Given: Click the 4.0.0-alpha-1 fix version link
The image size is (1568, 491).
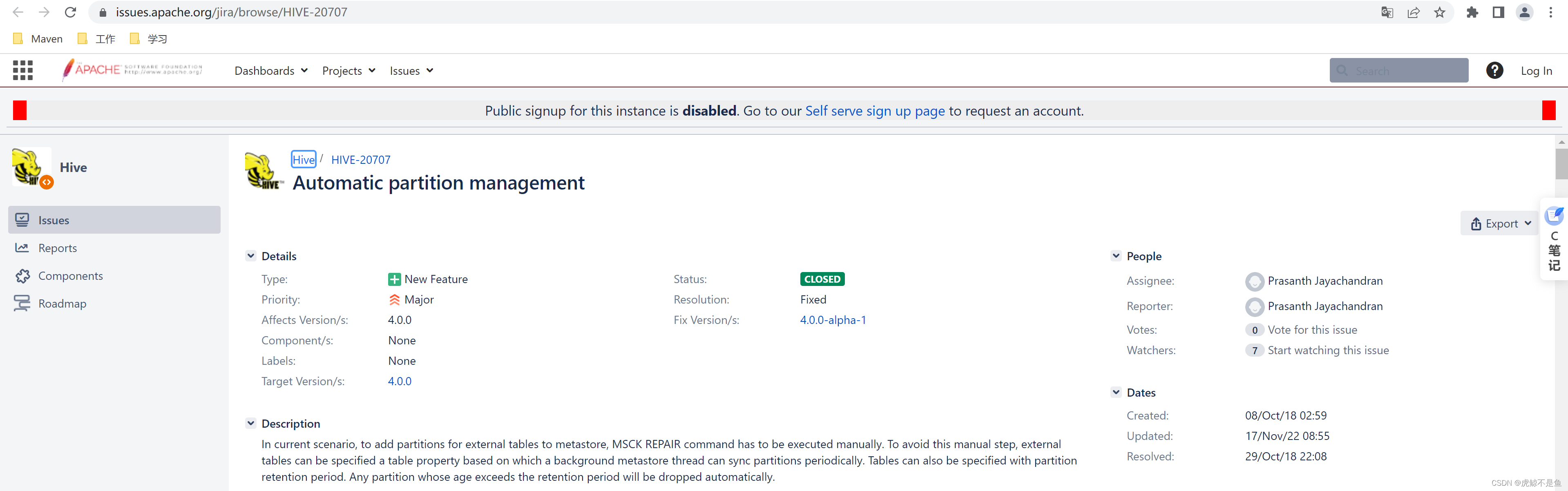Looking at the screenshot, I should coord(834,320).
